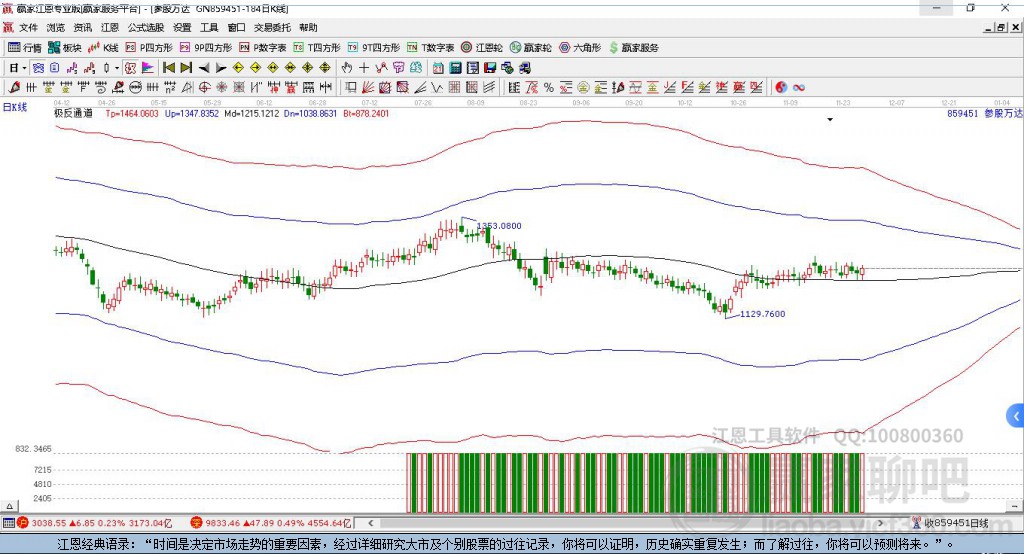Click the percent sign drawing tool
The width and height of the screenshot is (1024, 554).
(x=549, y=87)
